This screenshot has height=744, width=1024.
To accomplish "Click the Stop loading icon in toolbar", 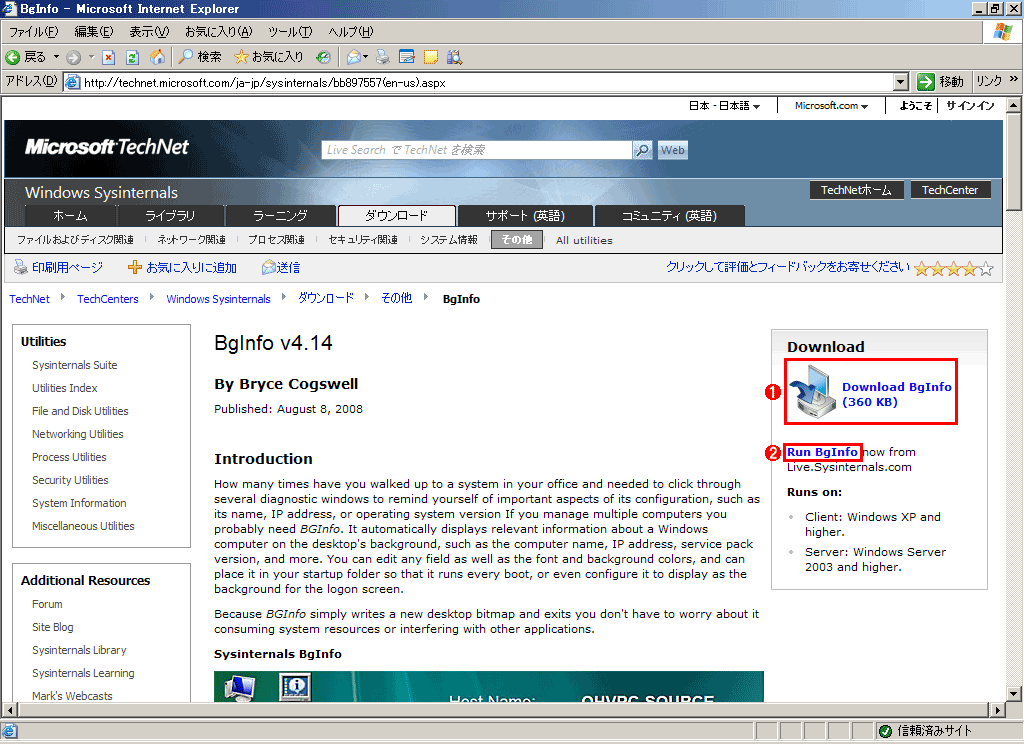I will [x=109, y=57].
